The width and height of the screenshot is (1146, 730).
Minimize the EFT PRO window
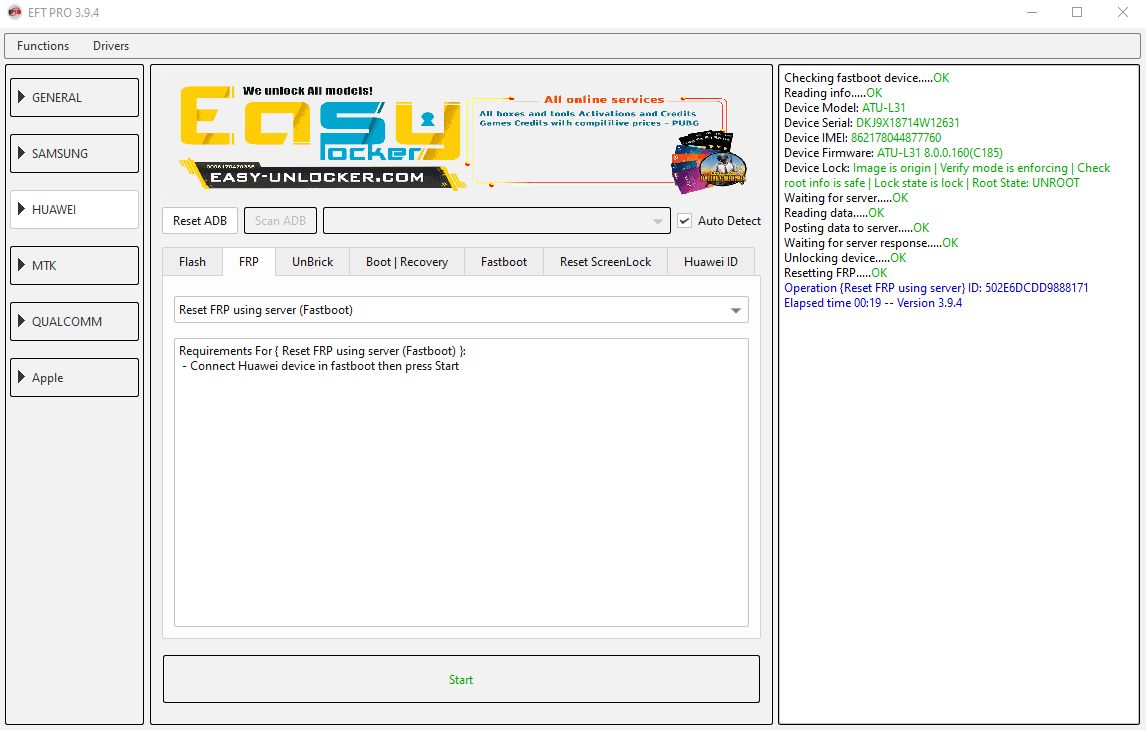click(1032, 12)
